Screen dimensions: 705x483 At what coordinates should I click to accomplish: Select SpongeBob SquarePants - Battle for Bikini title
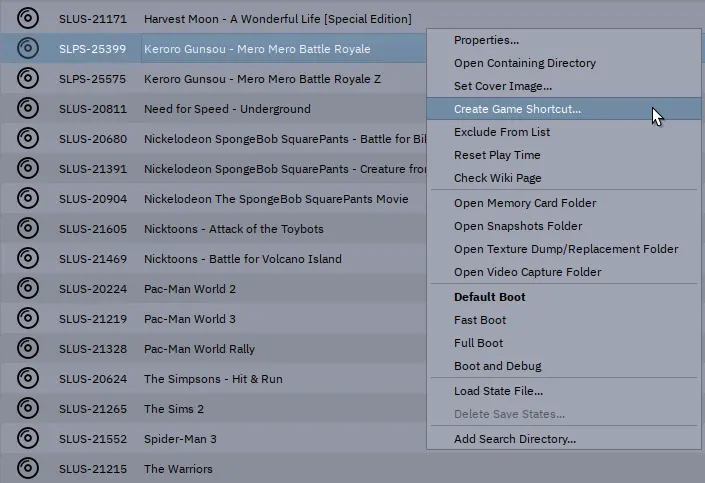pyautogui.click(x=285, y=139)
